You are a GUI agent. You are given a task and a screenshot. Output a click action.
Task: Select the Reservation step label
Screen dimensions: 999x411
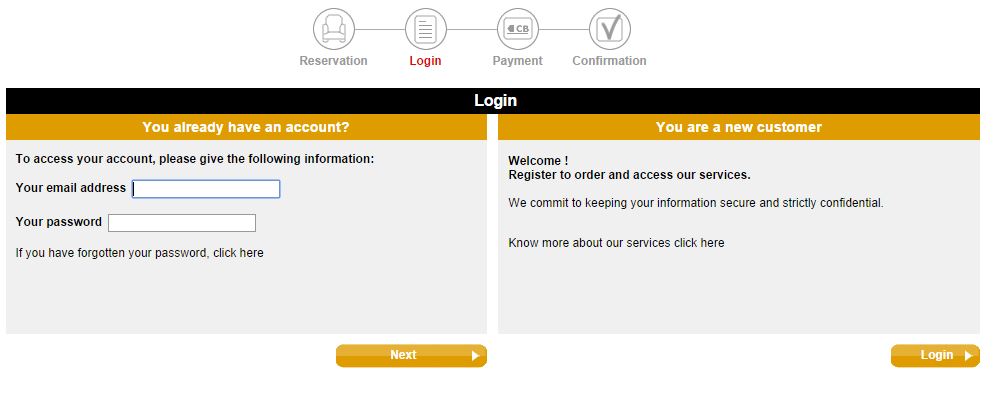pos(333,61)
